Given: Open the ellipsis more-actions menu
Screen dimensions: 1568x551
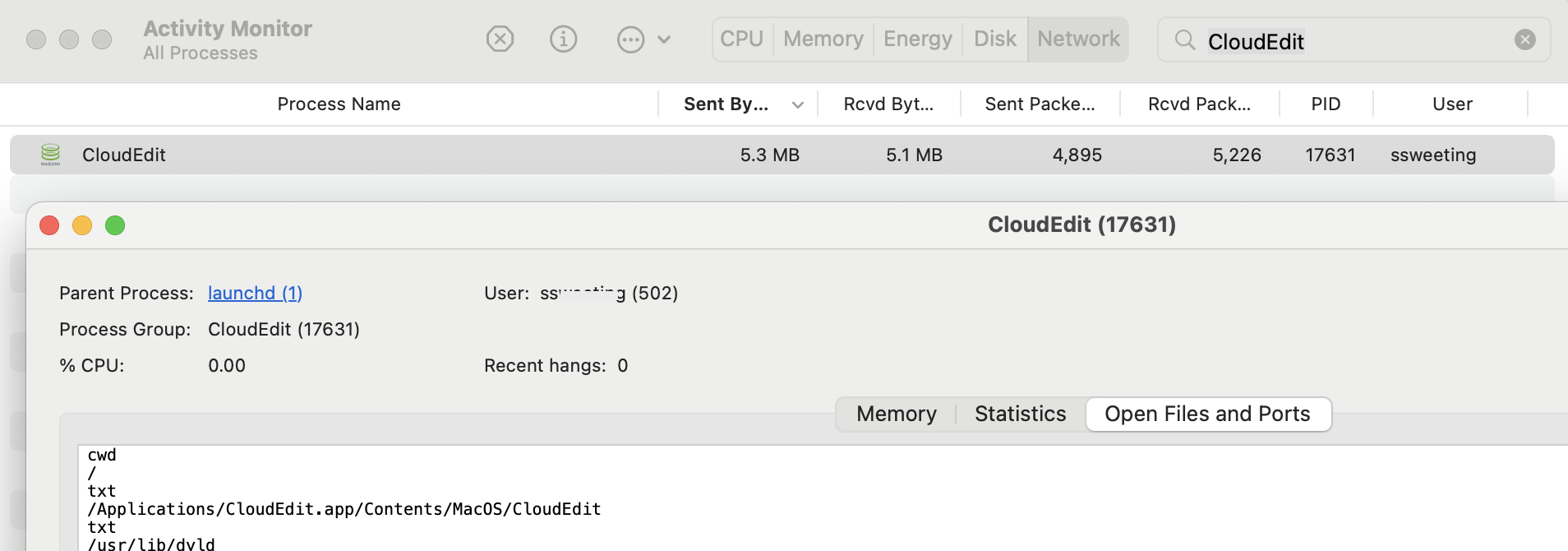Looking at the screenshot, I should pos(631,39).
